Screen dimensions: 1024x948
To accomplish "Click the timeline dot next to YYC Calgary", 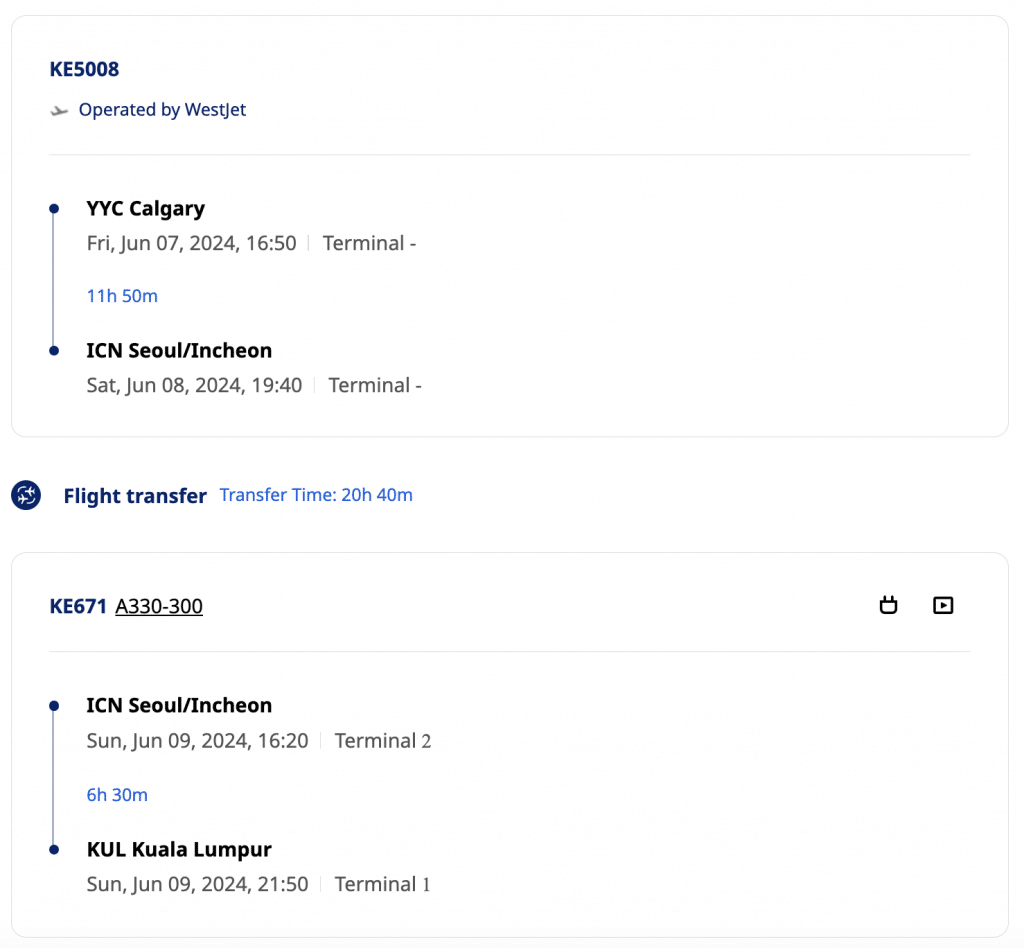I will point(54,209).
